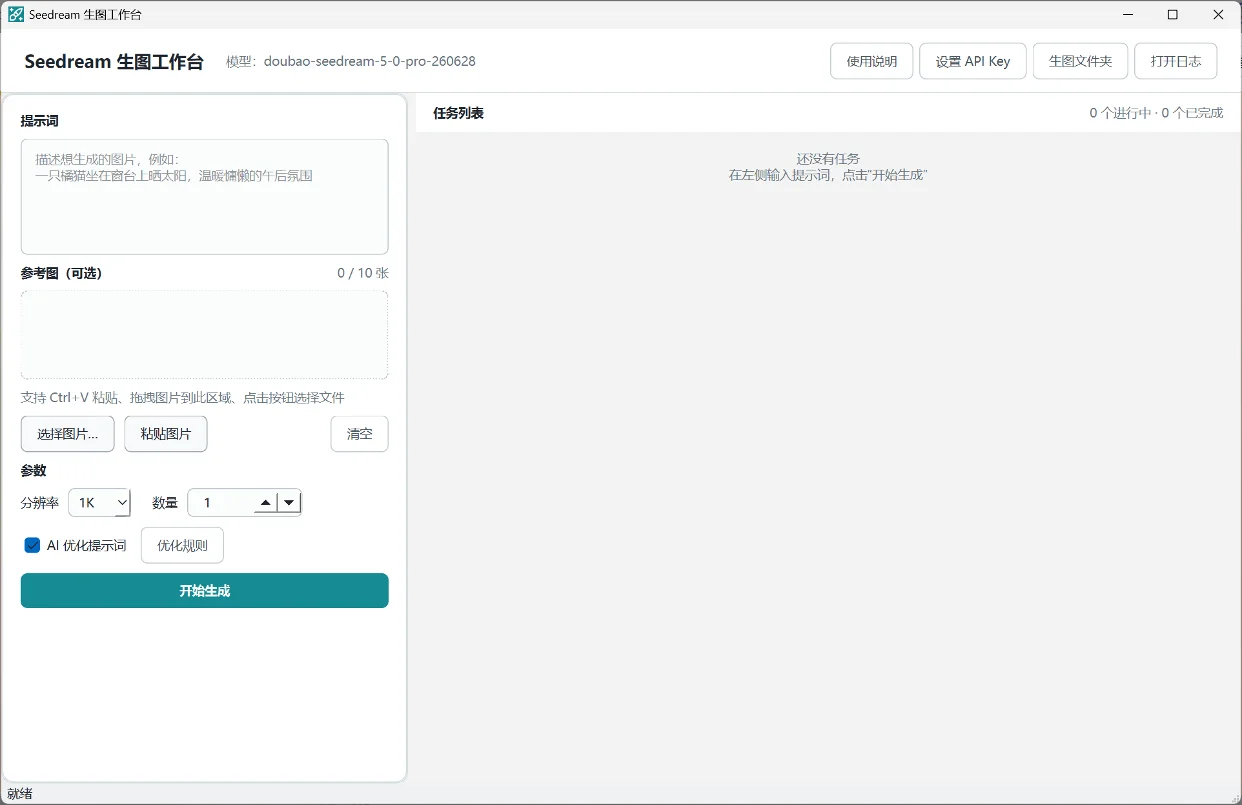Open the 分辨率 1K dropdown
The height and width of the screenshot is (805, 1242).
[99, 503]
